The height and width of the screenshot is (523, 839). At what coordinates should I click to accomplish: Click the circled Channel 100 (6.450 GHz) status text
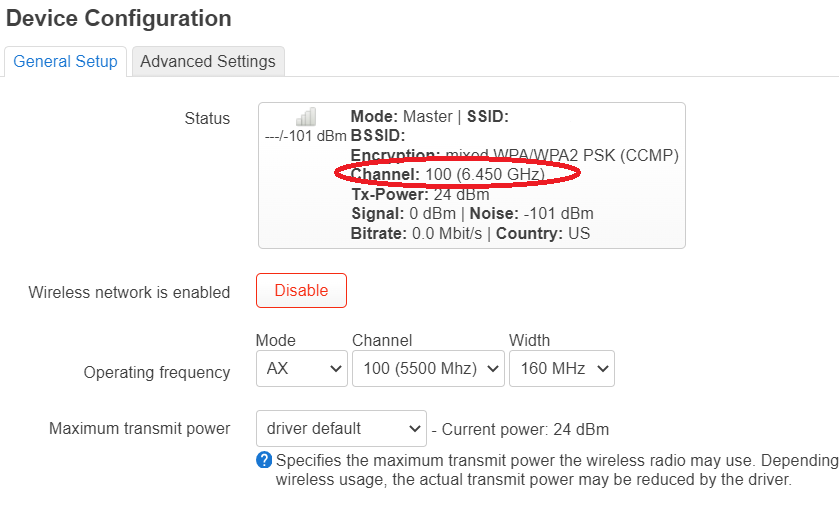[x=447, y=175]
